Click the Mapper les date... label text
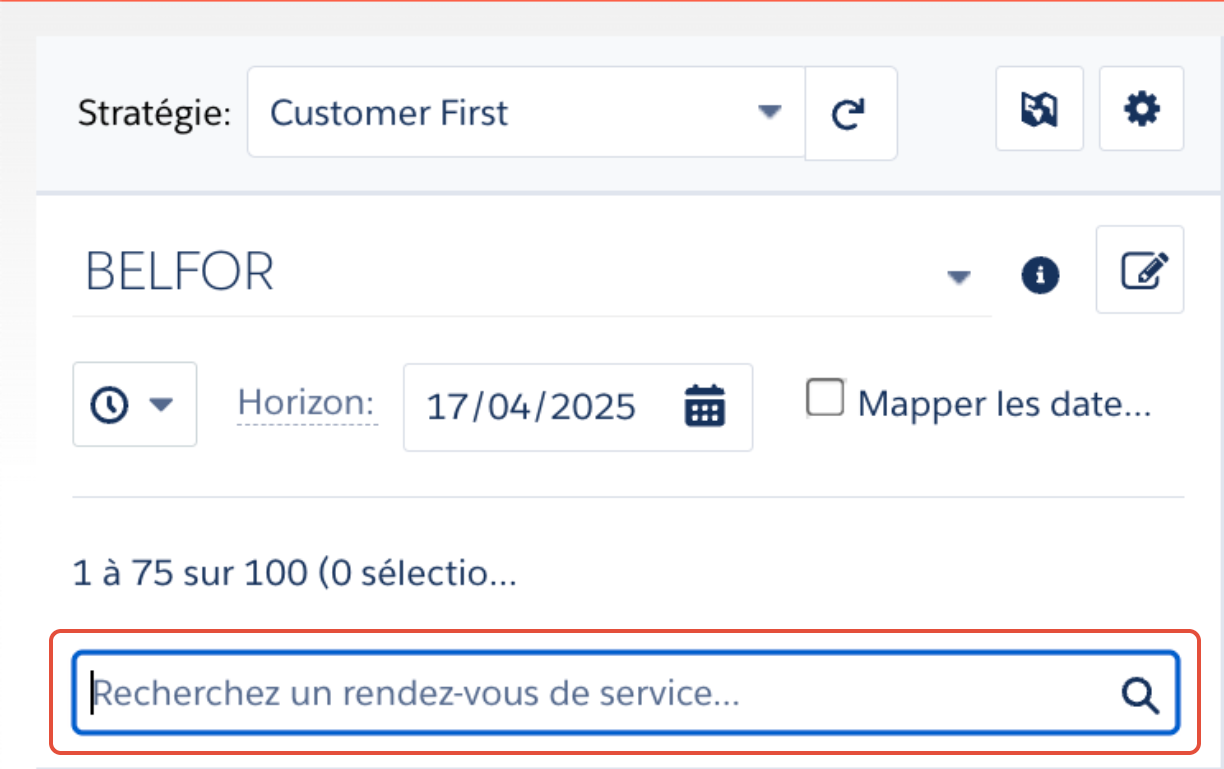 tap(1004, 403)
